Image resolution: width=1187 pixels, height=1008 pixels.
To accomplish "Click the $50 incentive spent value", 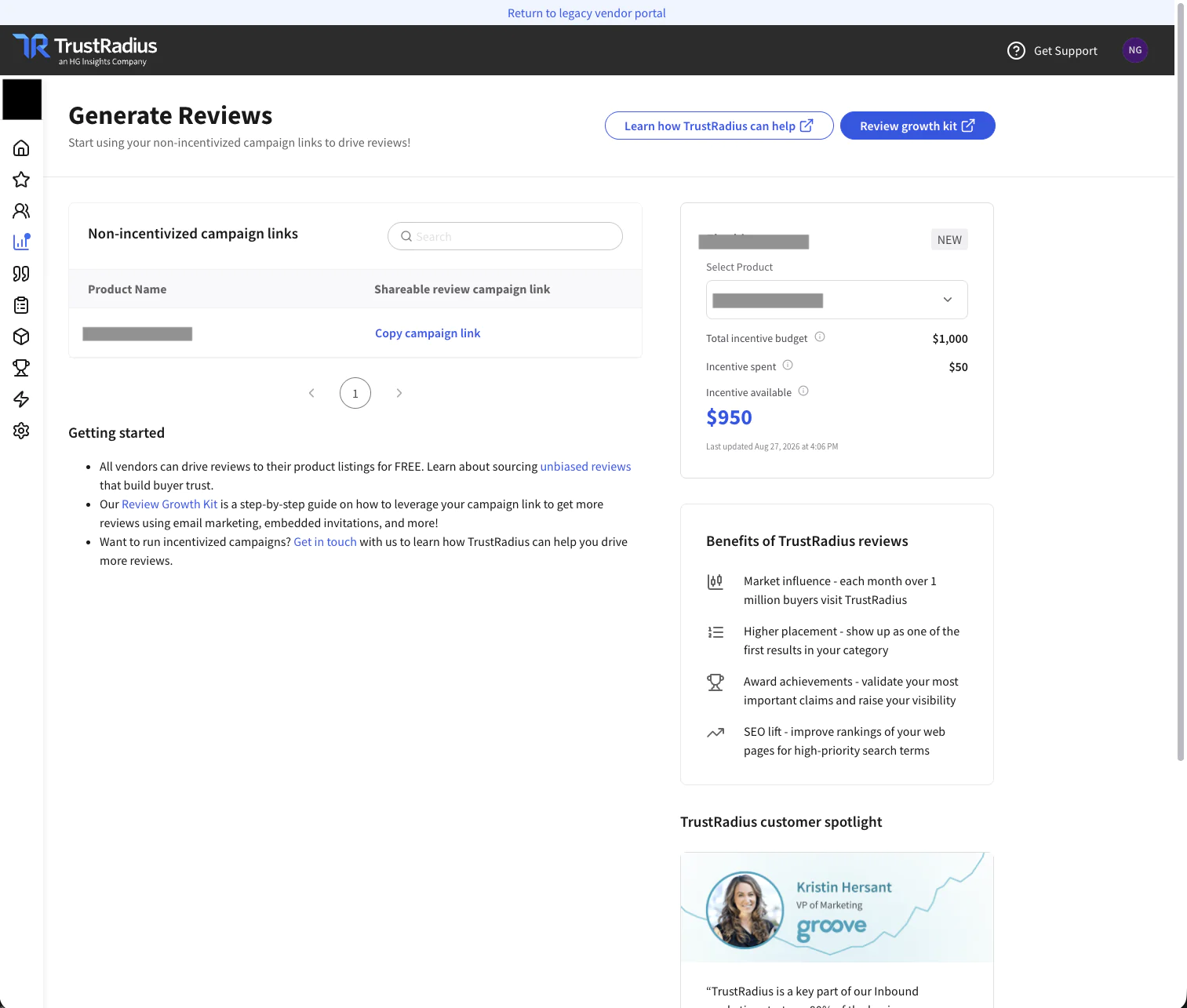I will [958, 367].
